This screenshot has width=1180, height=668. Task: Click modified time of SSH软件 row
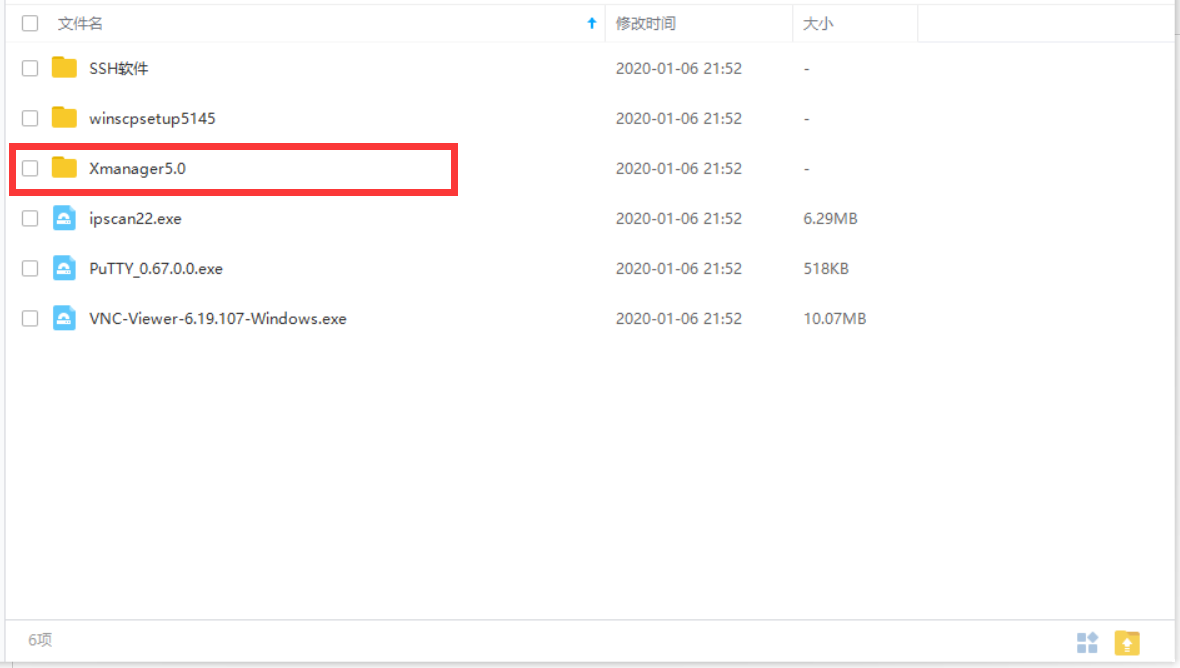tap(679, 68)
